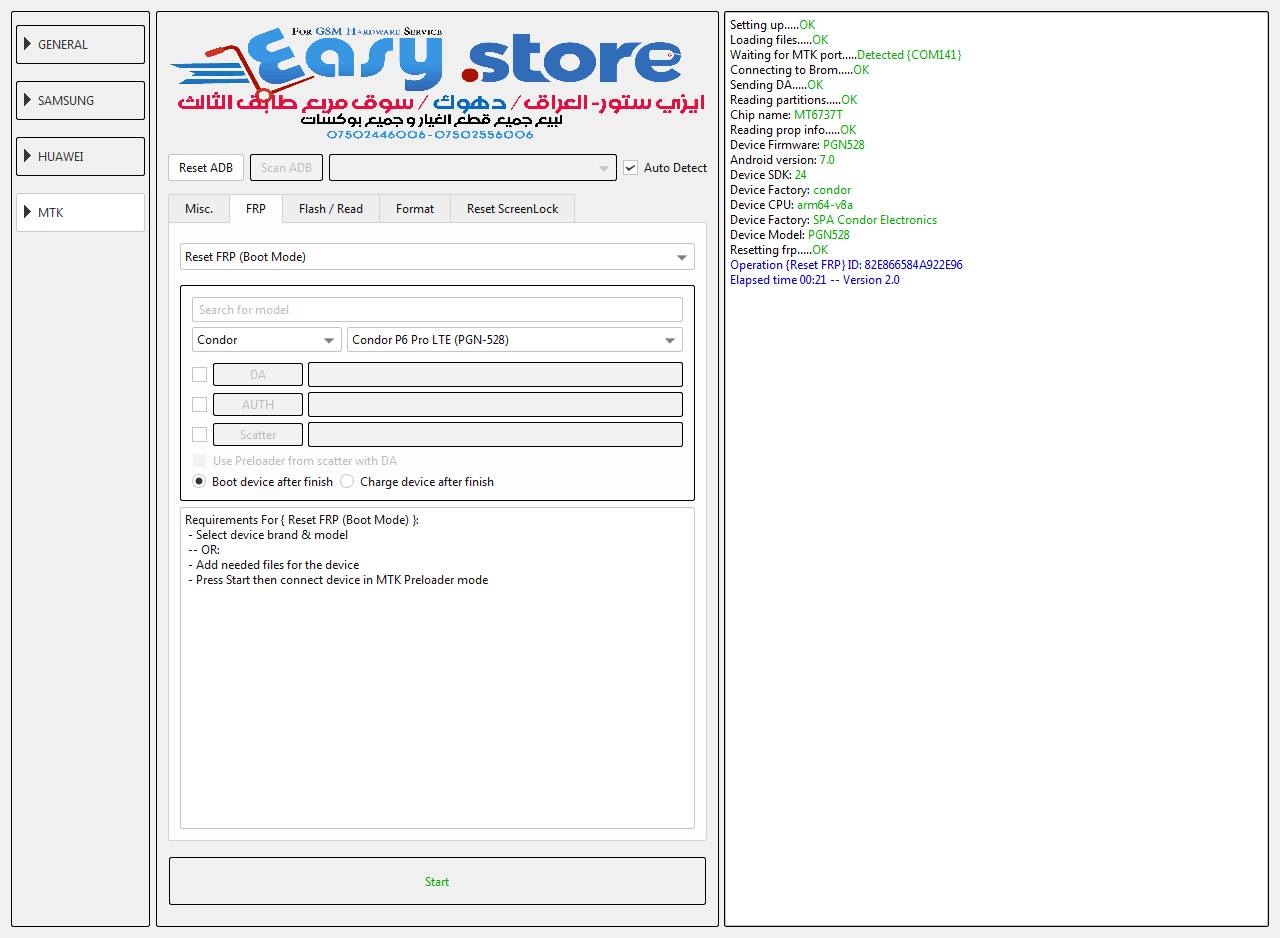Viewport: 1280px width, 938px height.
Task: Click the Resetting frp OK log line
Action: point(779,250)
